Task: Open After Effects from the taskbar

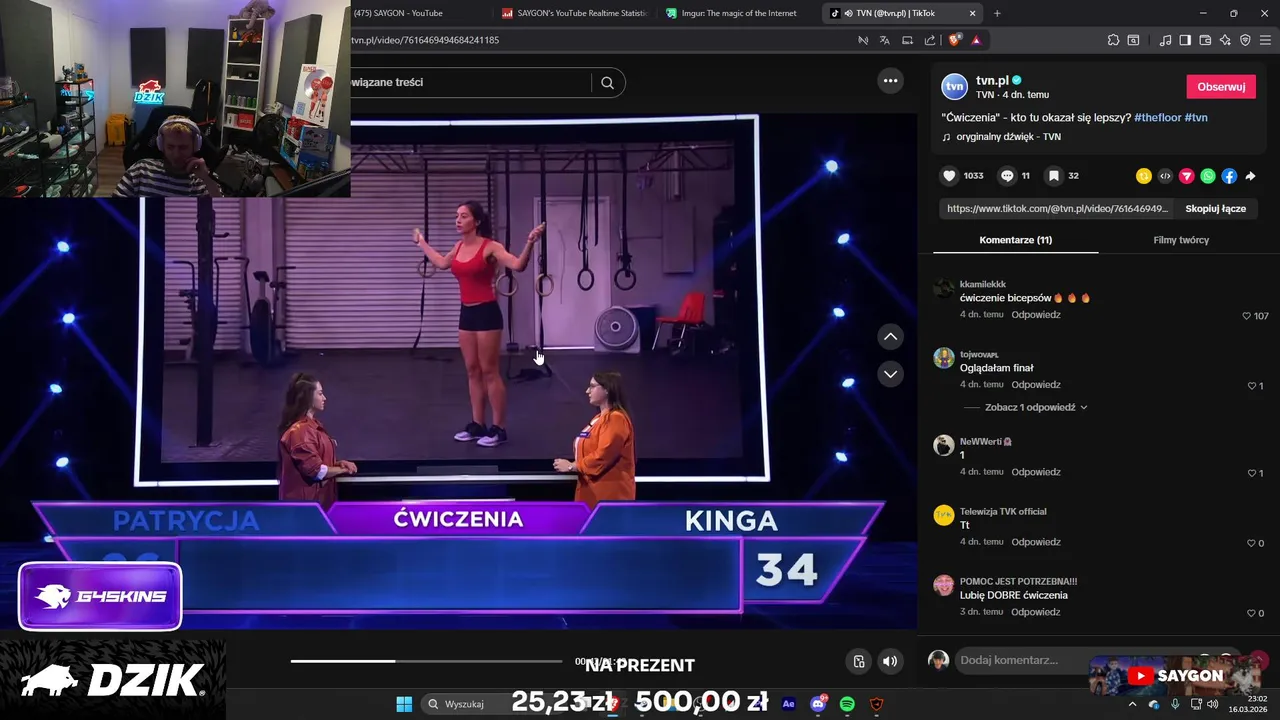Action: [788, 704]
